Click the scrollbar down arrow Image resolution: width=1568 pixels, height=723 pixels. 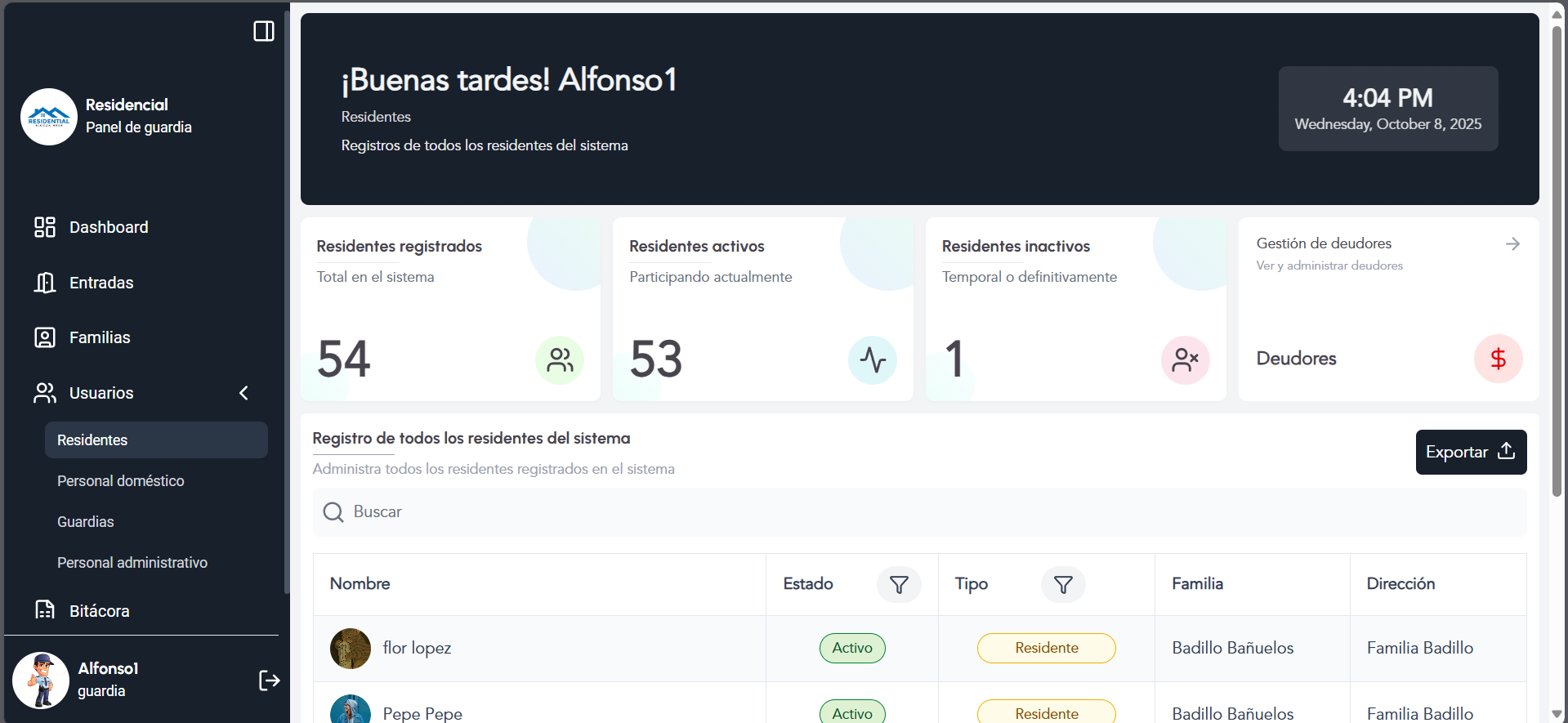point(1557,714)
